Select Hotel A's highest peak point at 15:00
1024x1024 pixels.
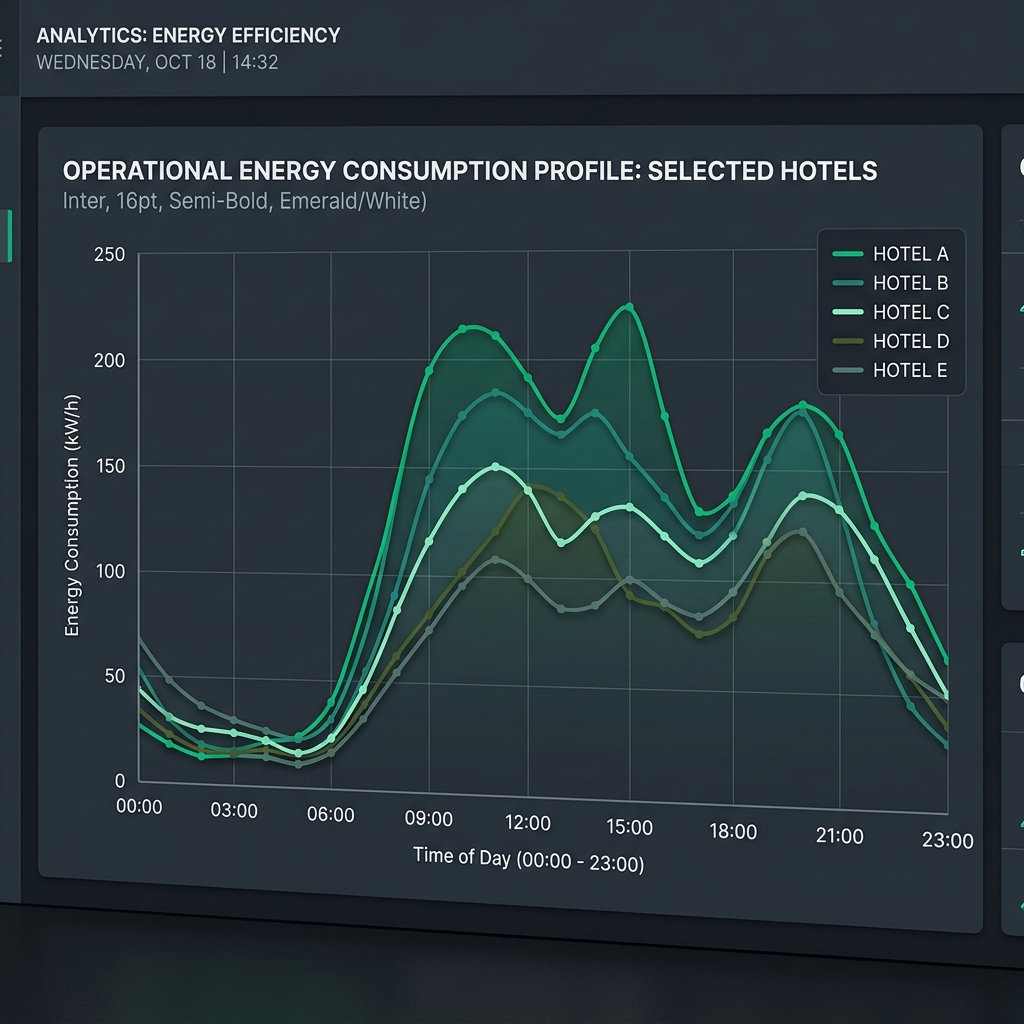pos(629,307)
